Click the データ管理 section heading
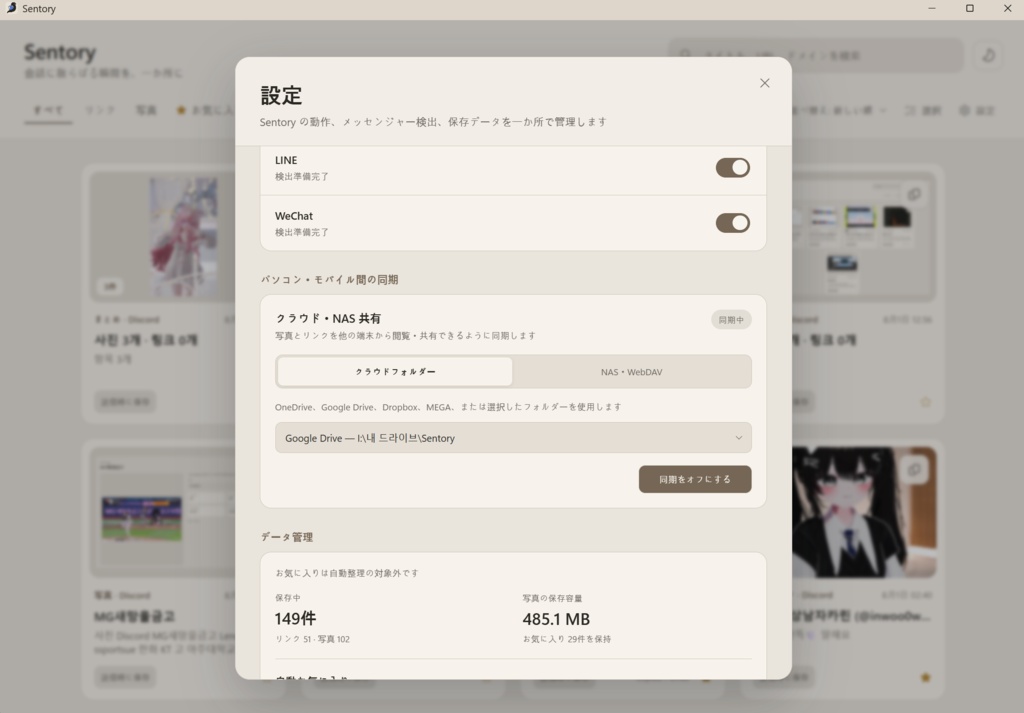Viewport: 1024px width, 713px height. (x=287, y=537)
